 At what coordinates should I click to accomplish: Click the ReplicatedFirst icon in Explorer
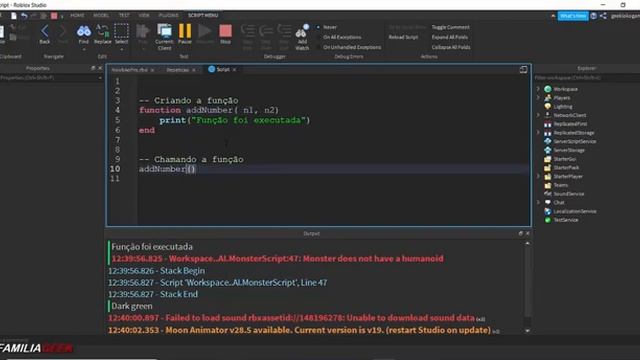548,124
